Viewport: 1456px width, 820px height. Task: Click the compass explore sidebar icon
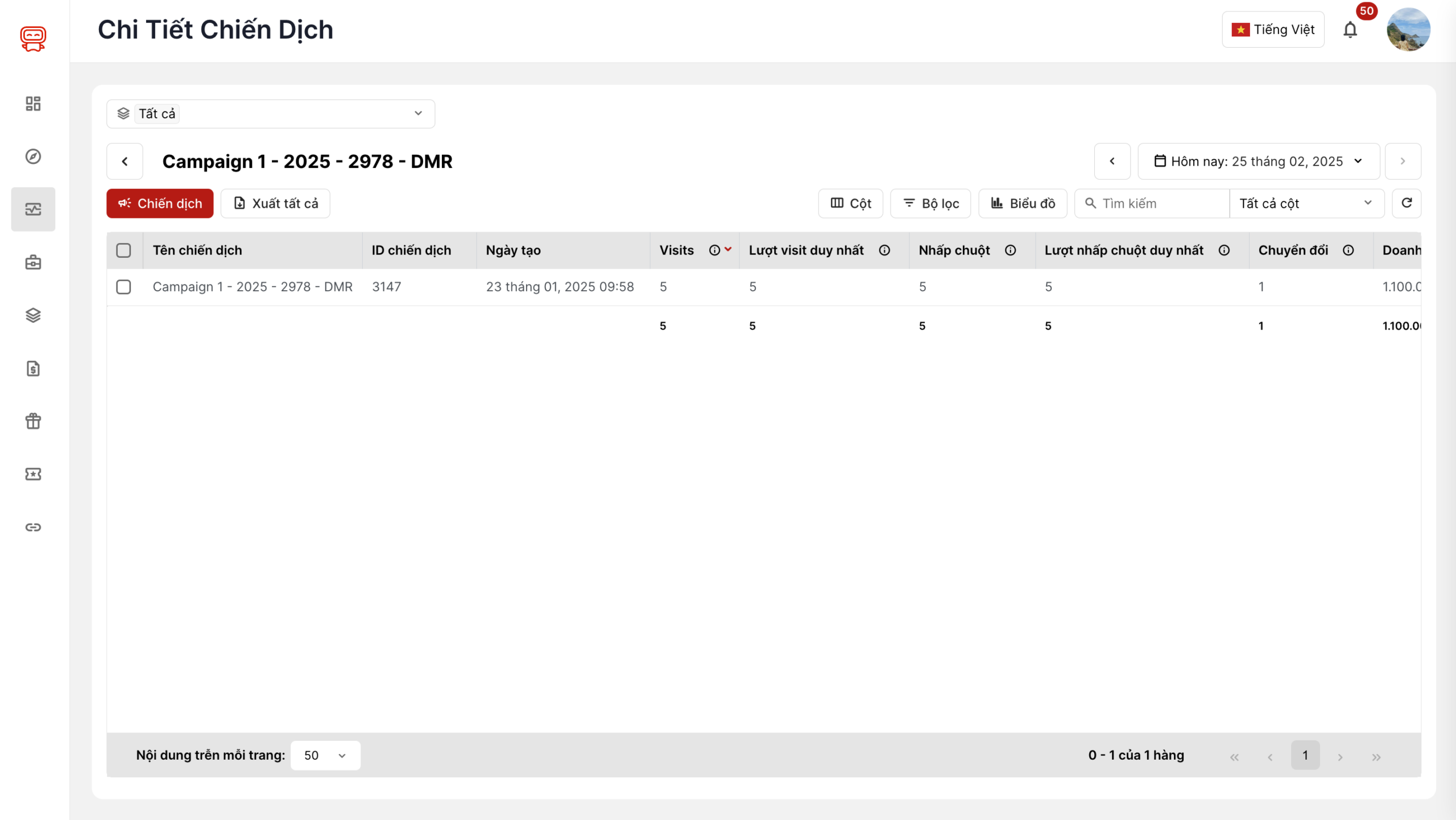pos(33,156)
